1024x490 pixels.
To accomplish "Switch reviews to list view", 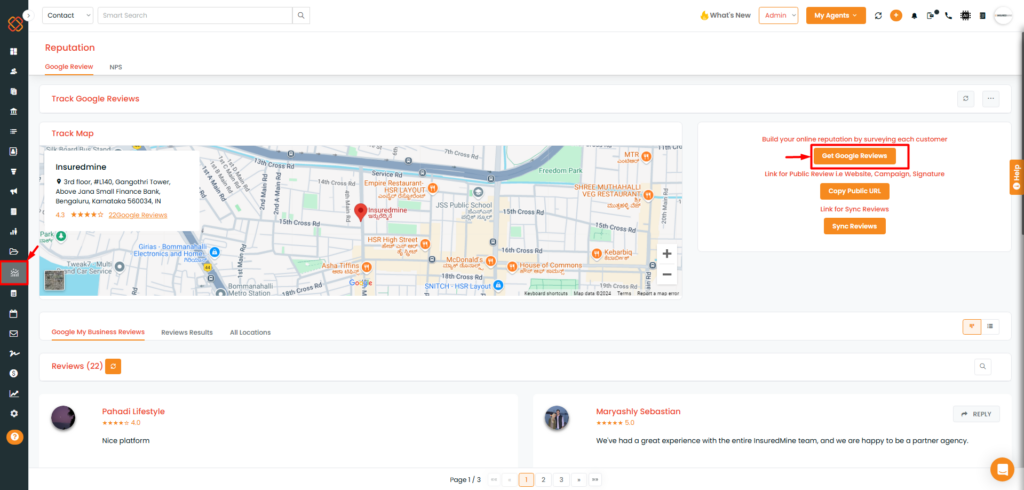I will (991, 327).
